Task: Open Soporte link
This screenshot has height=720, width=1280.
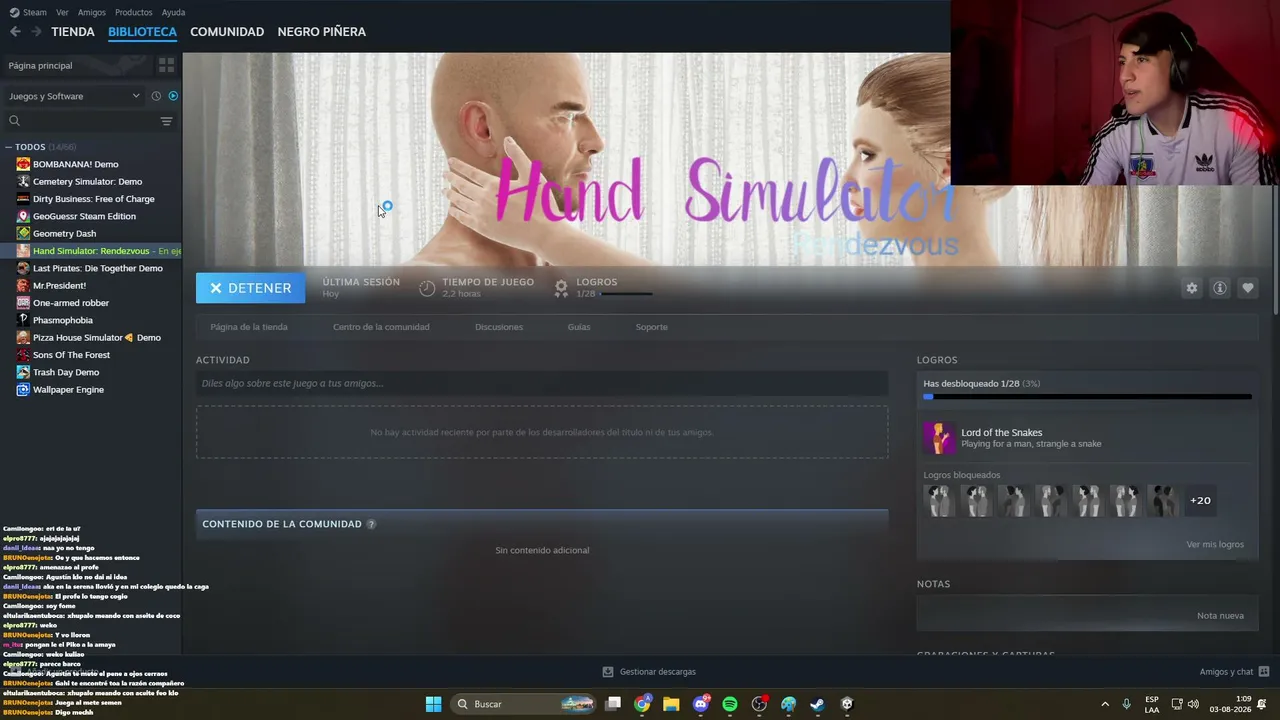Action: [652, 327]
